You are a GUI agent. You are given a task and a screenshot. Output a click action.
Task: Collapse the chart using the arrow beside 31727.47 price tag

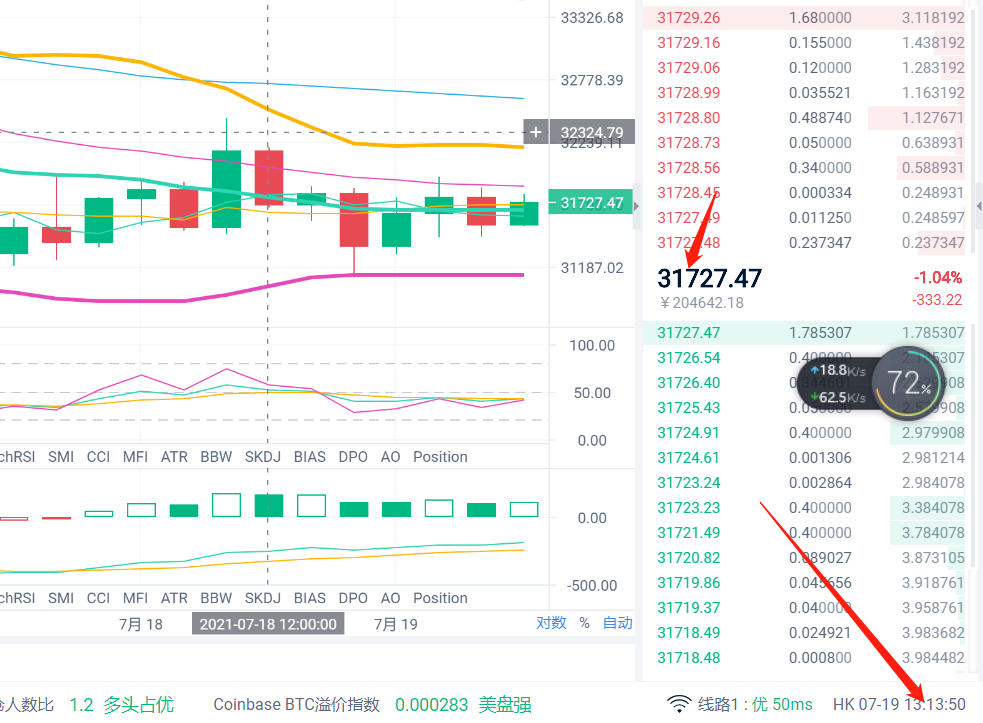pyautogui.click(x=636, y=206)
